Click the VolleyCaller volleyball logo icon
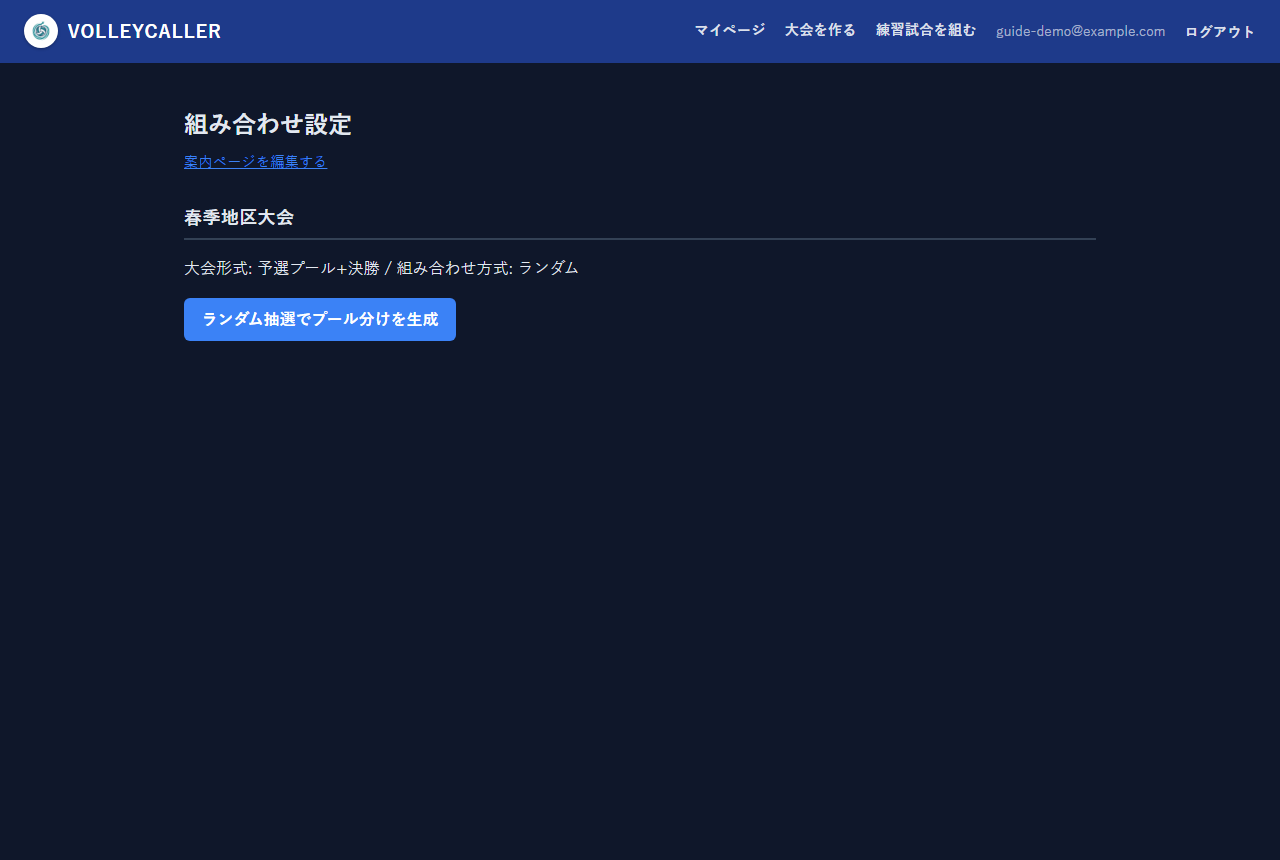1280x860 pixels. pos(41,31)
